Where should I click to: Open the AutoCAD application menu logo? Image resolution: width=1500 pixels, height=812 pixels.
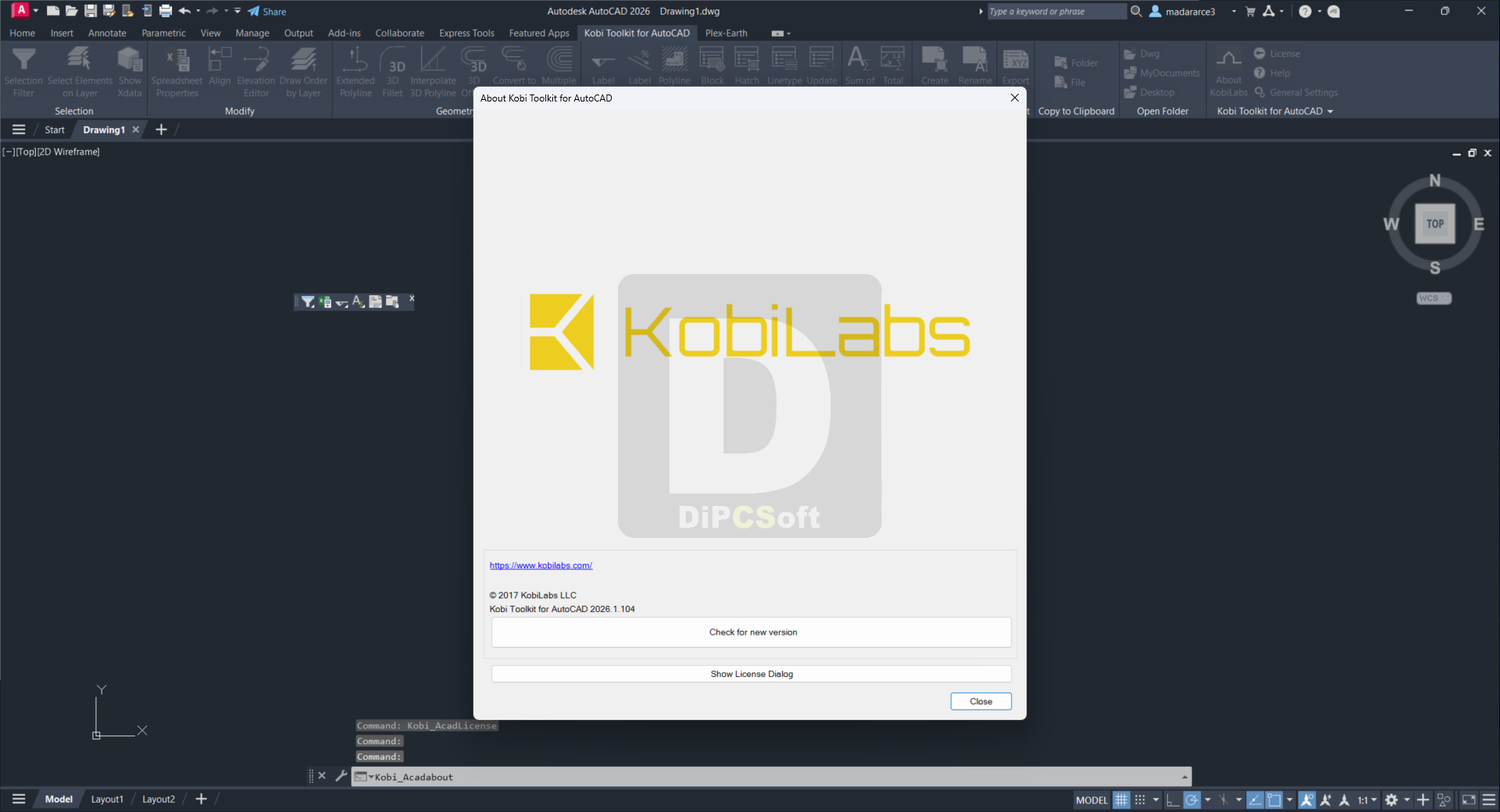pyautogui.click(x=21, y=11)
